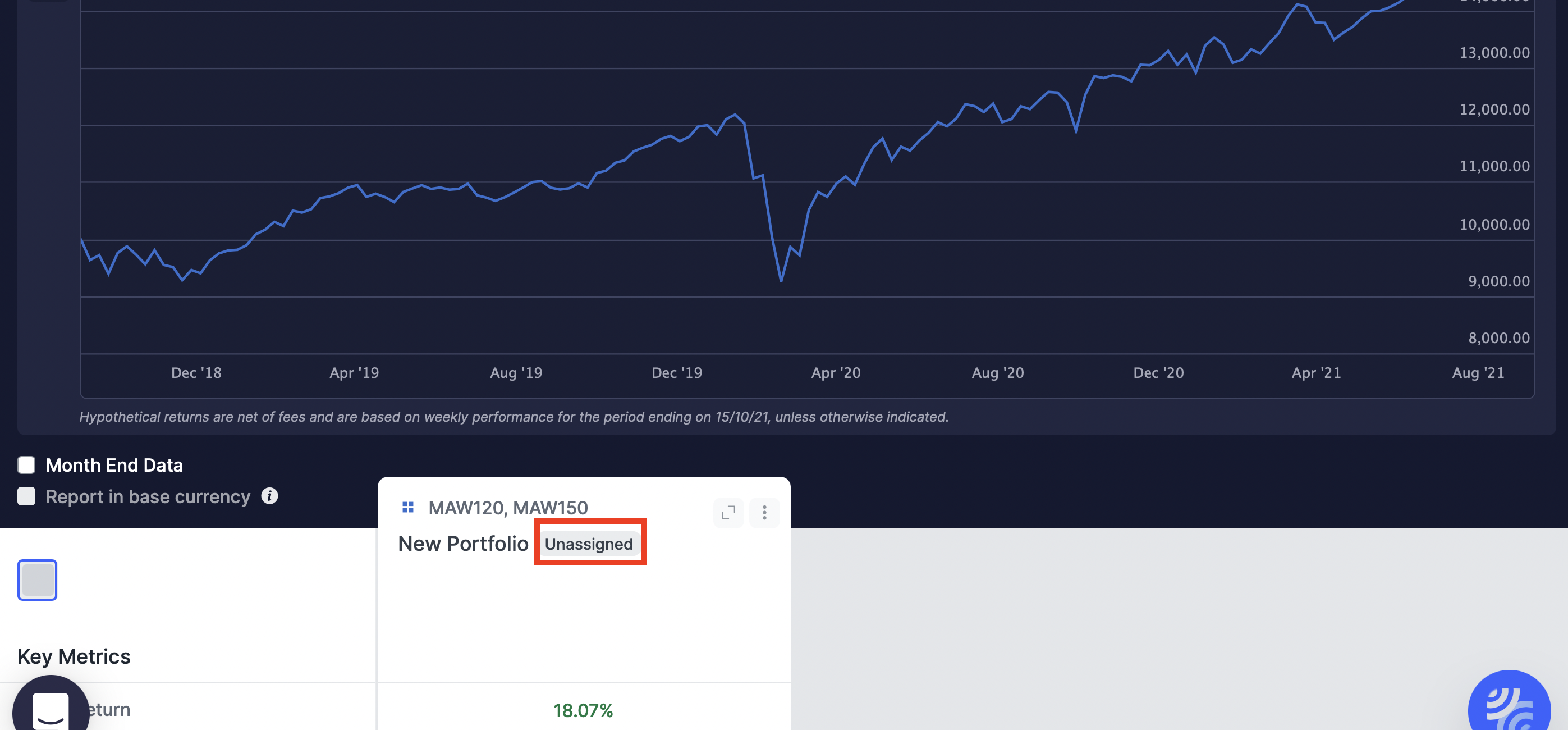Expand the New Portfolio card with the expand icon
Viewport: 1568px width, 730px height.
[x=728, y=513]
